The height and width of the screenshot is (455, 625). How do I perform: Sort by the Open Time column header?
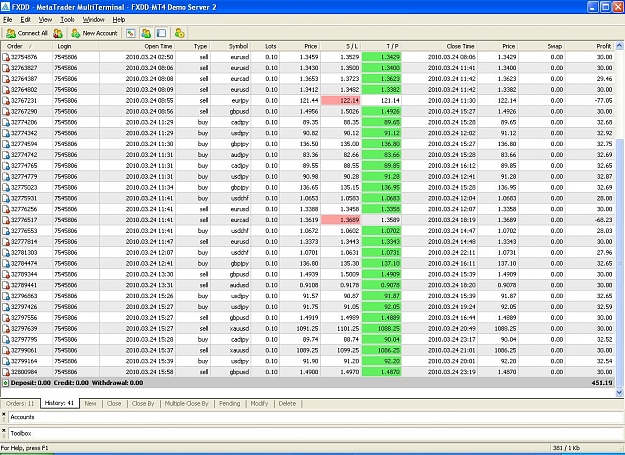137,46
